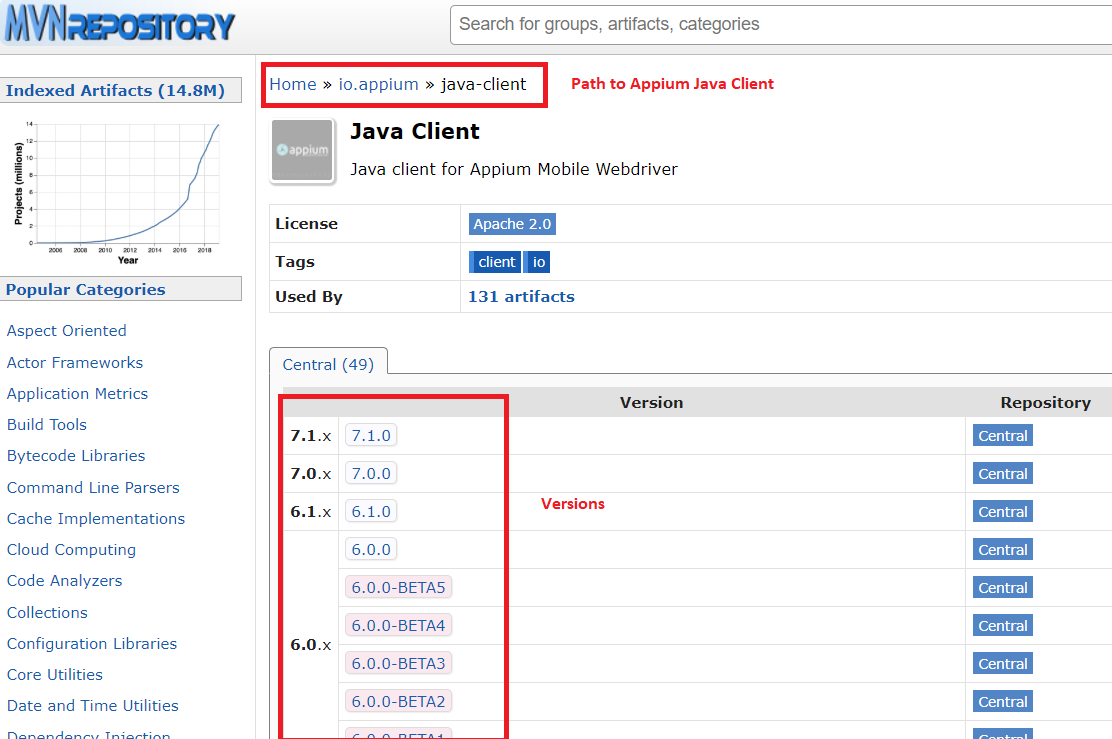Open version 6.0.0-BETA3
The image size is (1112, 739).
click(x=399, y=663)
